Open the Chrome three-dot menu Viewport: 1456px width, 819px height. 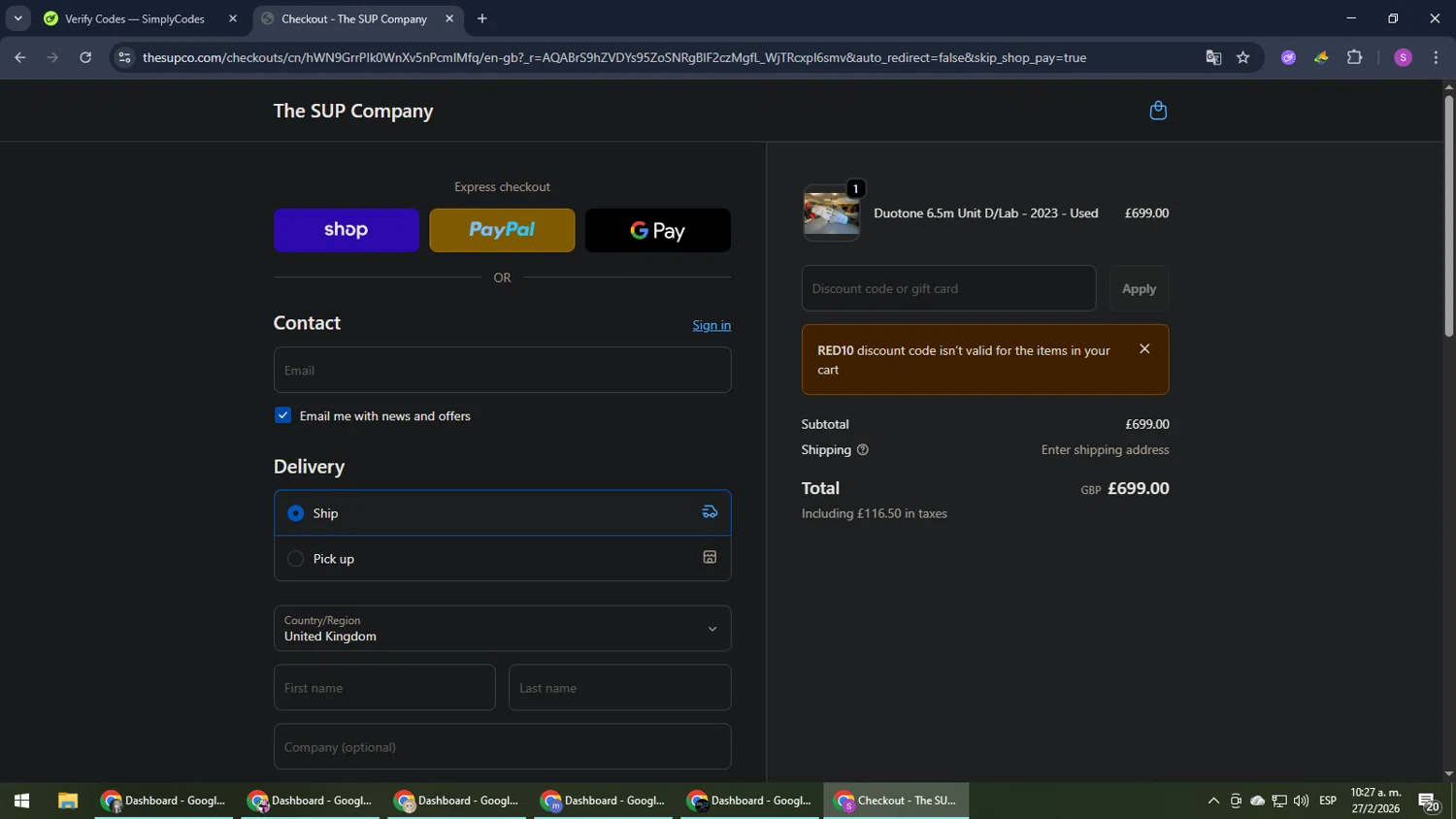(x=1436, y=57)
